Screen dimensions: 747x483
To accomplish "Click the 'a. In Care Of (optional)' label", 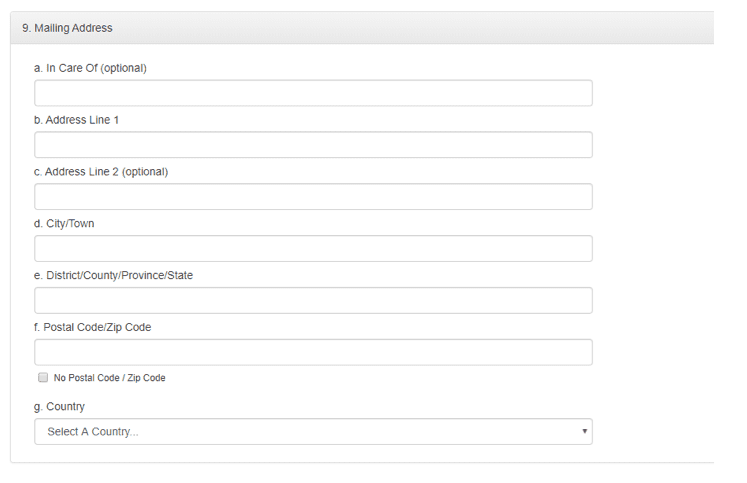I will [x=90, y=68].
